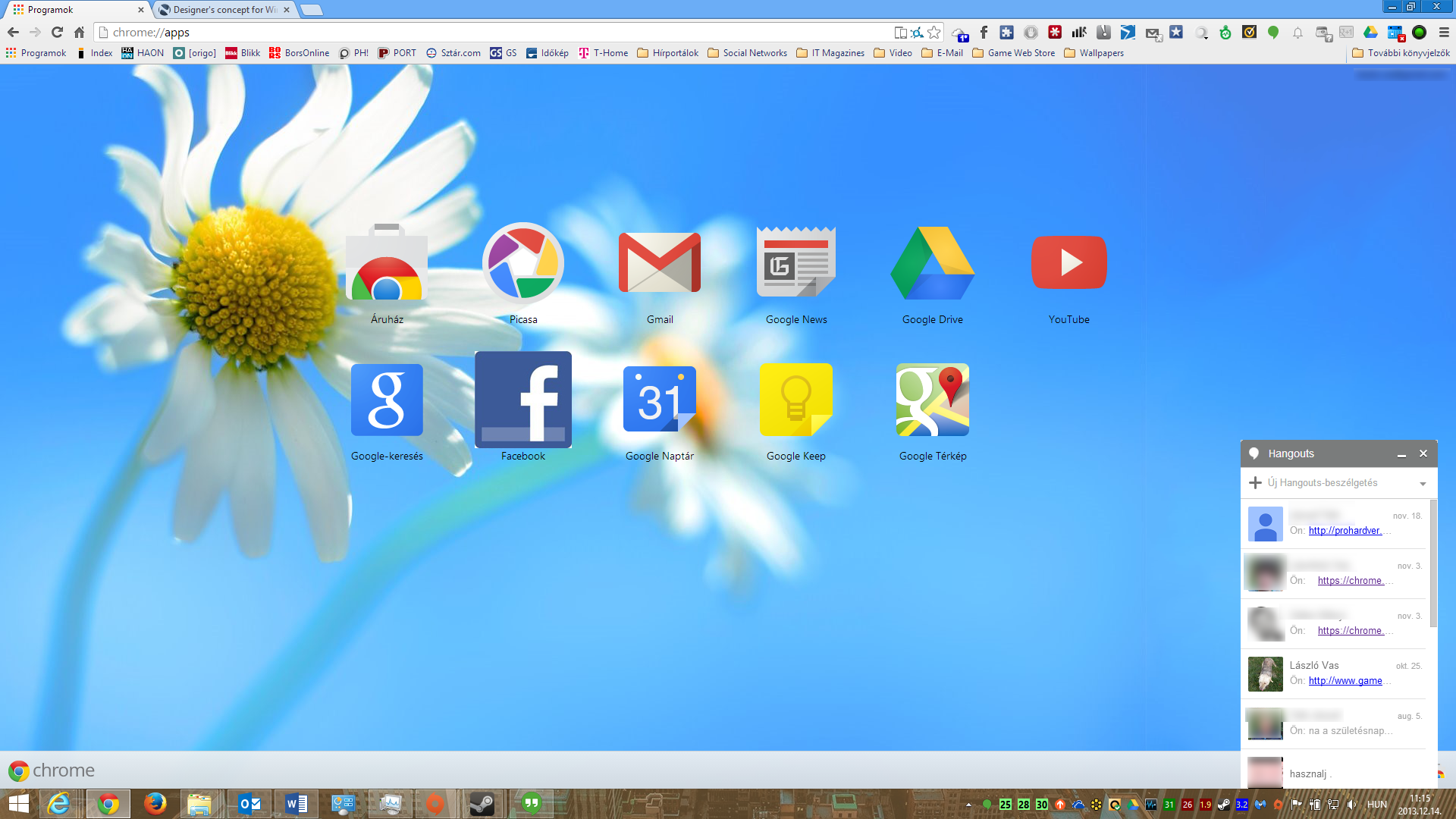This screenshot has height=819, width=1456.
Task: Open a new tab
Action: [312, 10]
